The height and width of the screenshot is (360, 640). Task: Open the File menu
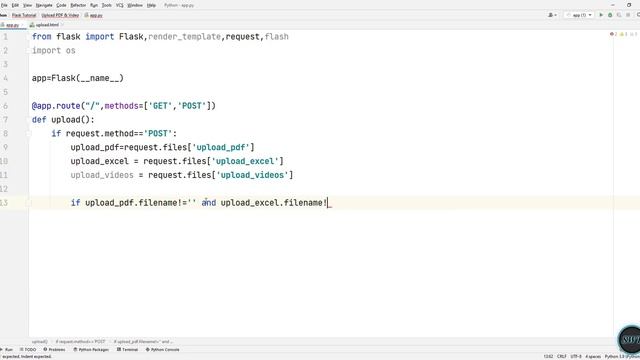coord(4,5)
